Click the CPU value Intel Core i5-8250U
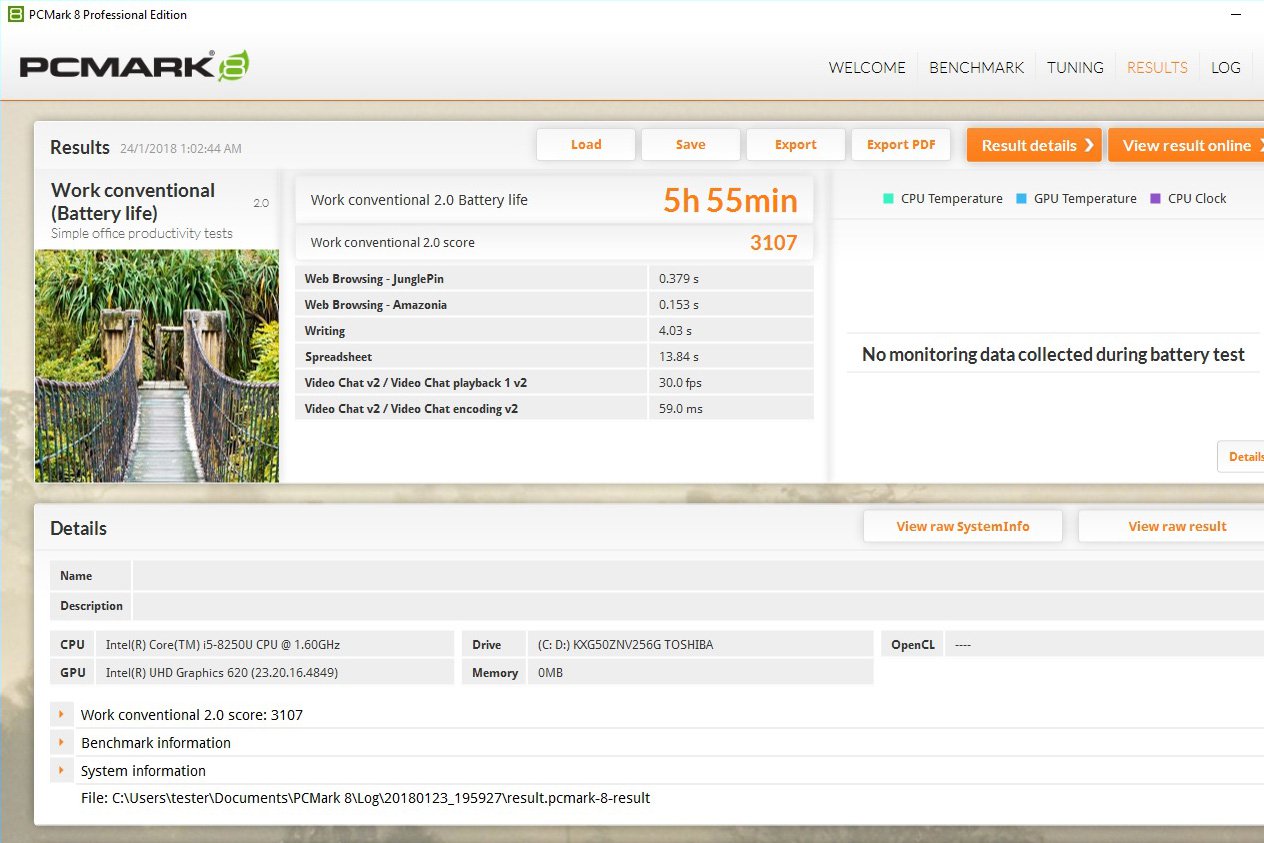The height and width of the screenshot is (843, 1264). 223,645
